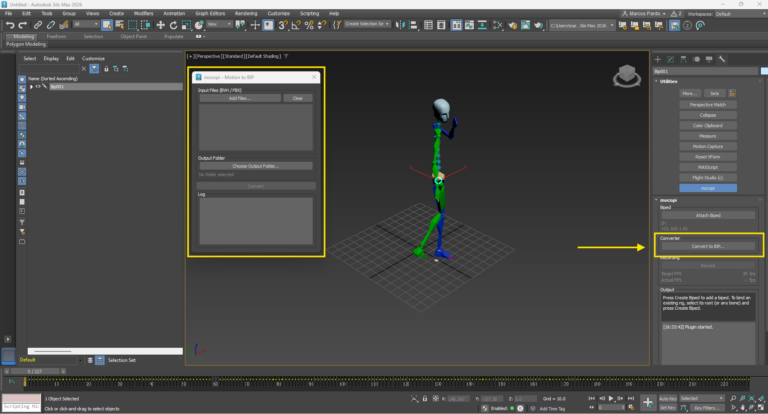Open the Graph Editors menu
This screenshot has height=414, width=768.
coord(210,13)
